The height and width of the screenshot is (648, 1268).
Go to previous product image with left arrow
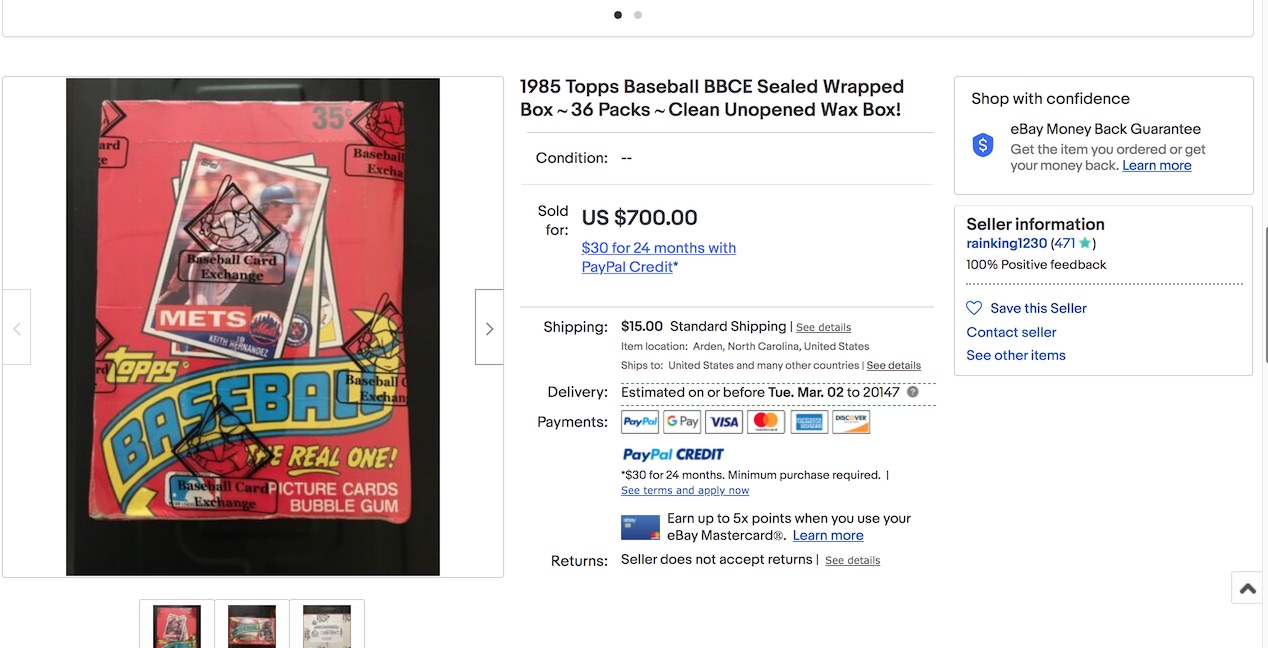coord(17,328)
